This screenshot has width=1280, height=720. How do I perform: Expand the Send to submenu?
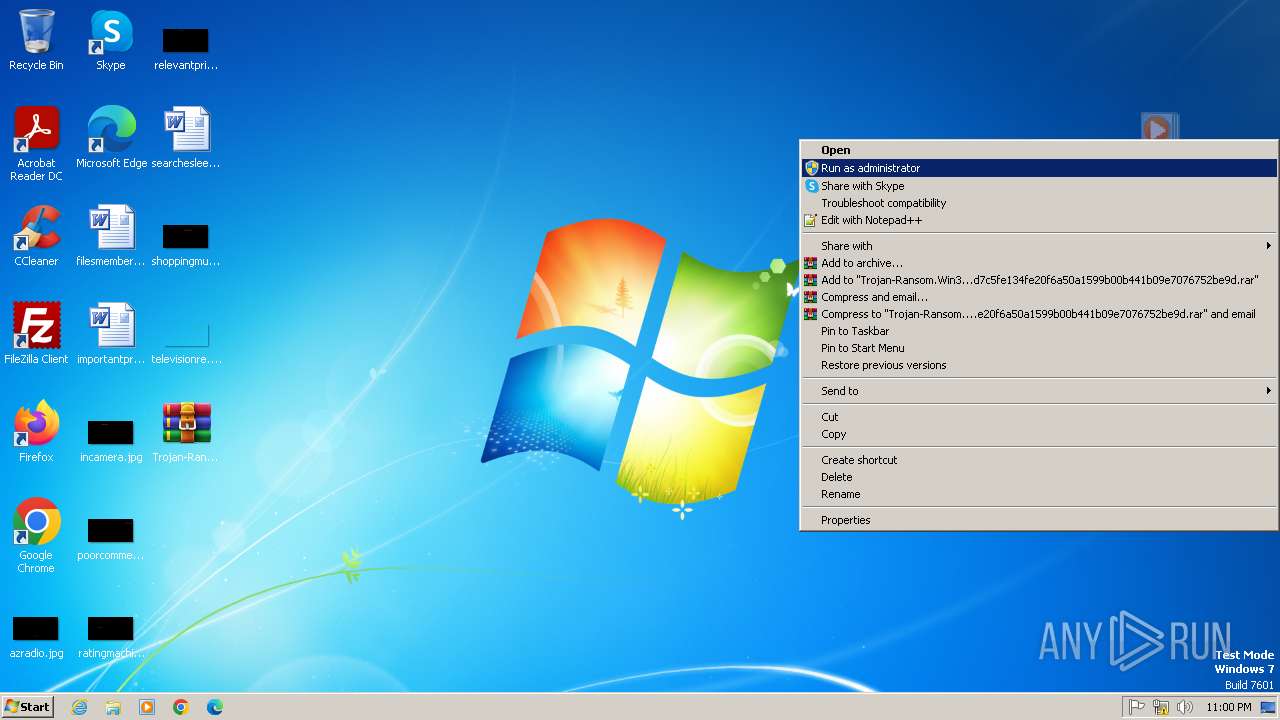click(x=1039, y=391)
